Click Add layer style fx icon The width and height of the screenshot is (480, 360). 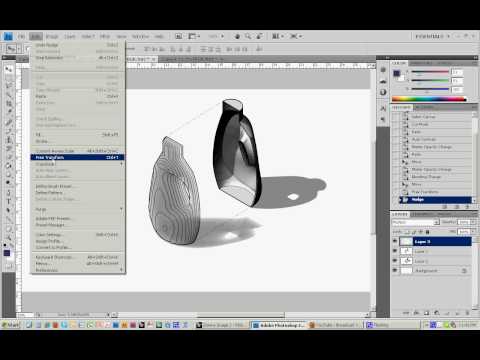(x=416, y=313)
